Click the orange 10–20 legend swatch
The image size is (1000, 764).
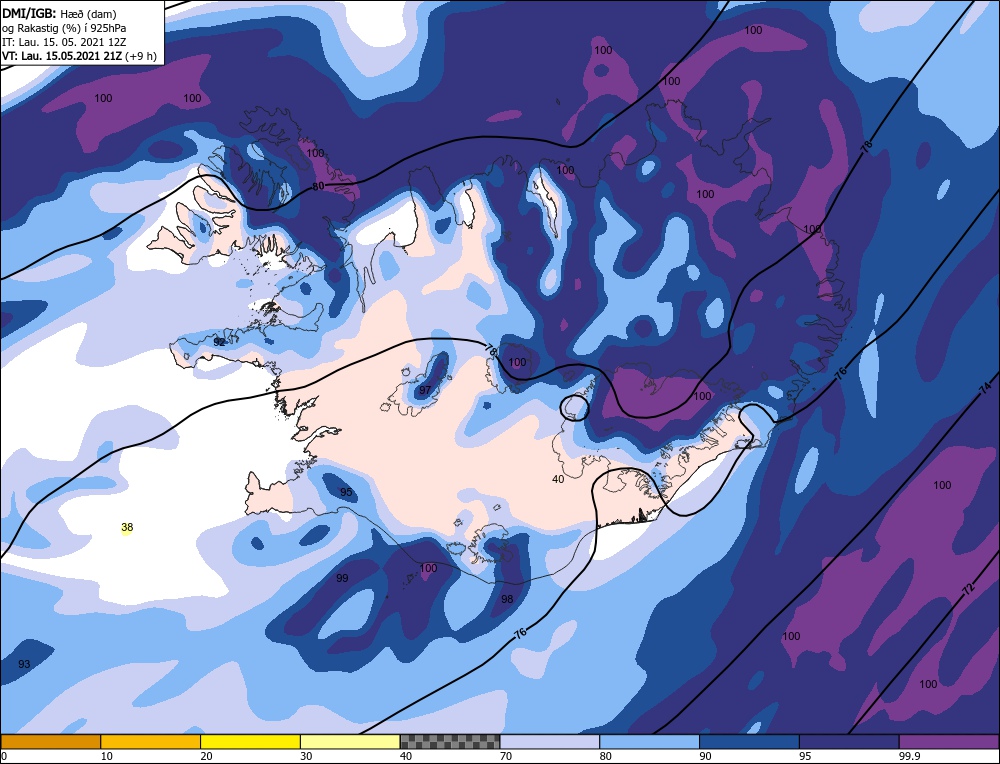(151, 741)
